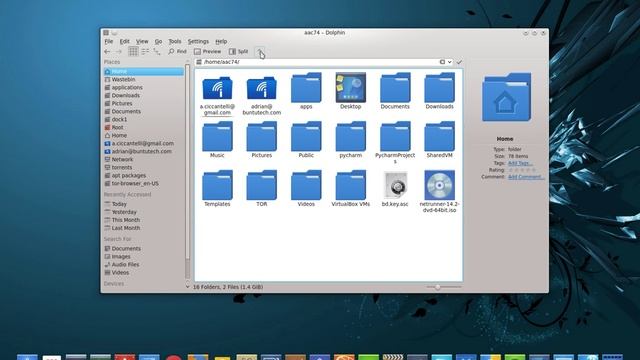The width and height of the screenshot is (640, 360).
Task: Select the PycharmProjects folder icon
Action: tap(395, 136)
